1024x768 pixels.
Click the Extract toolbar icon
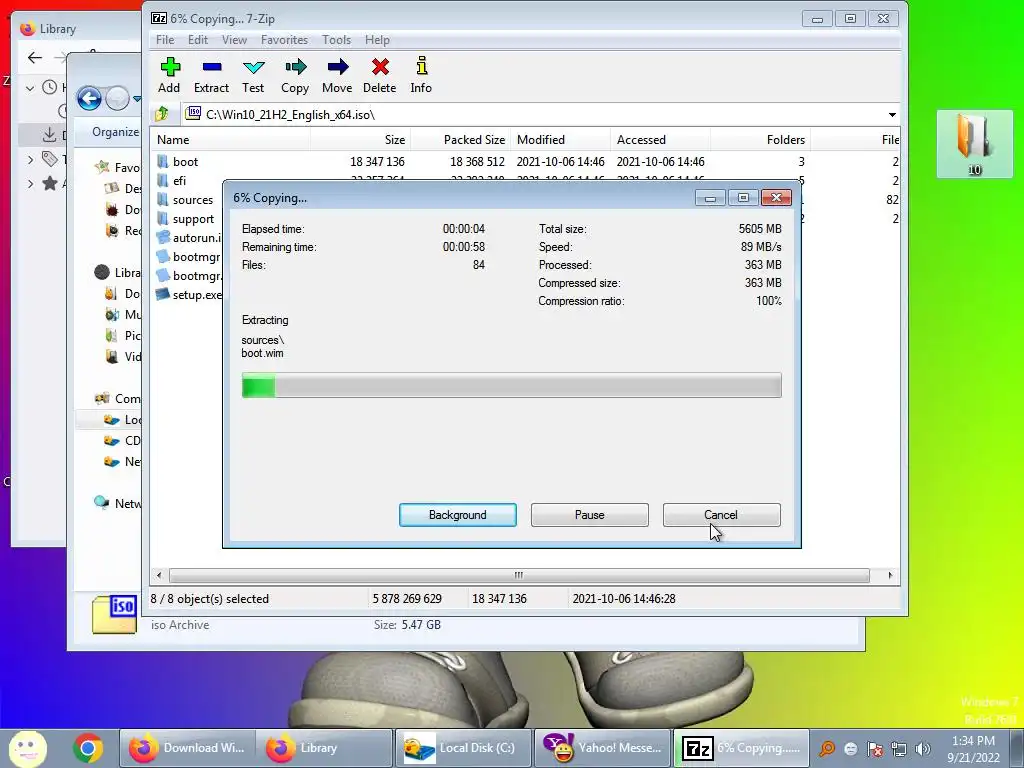[x=212, y=67]
